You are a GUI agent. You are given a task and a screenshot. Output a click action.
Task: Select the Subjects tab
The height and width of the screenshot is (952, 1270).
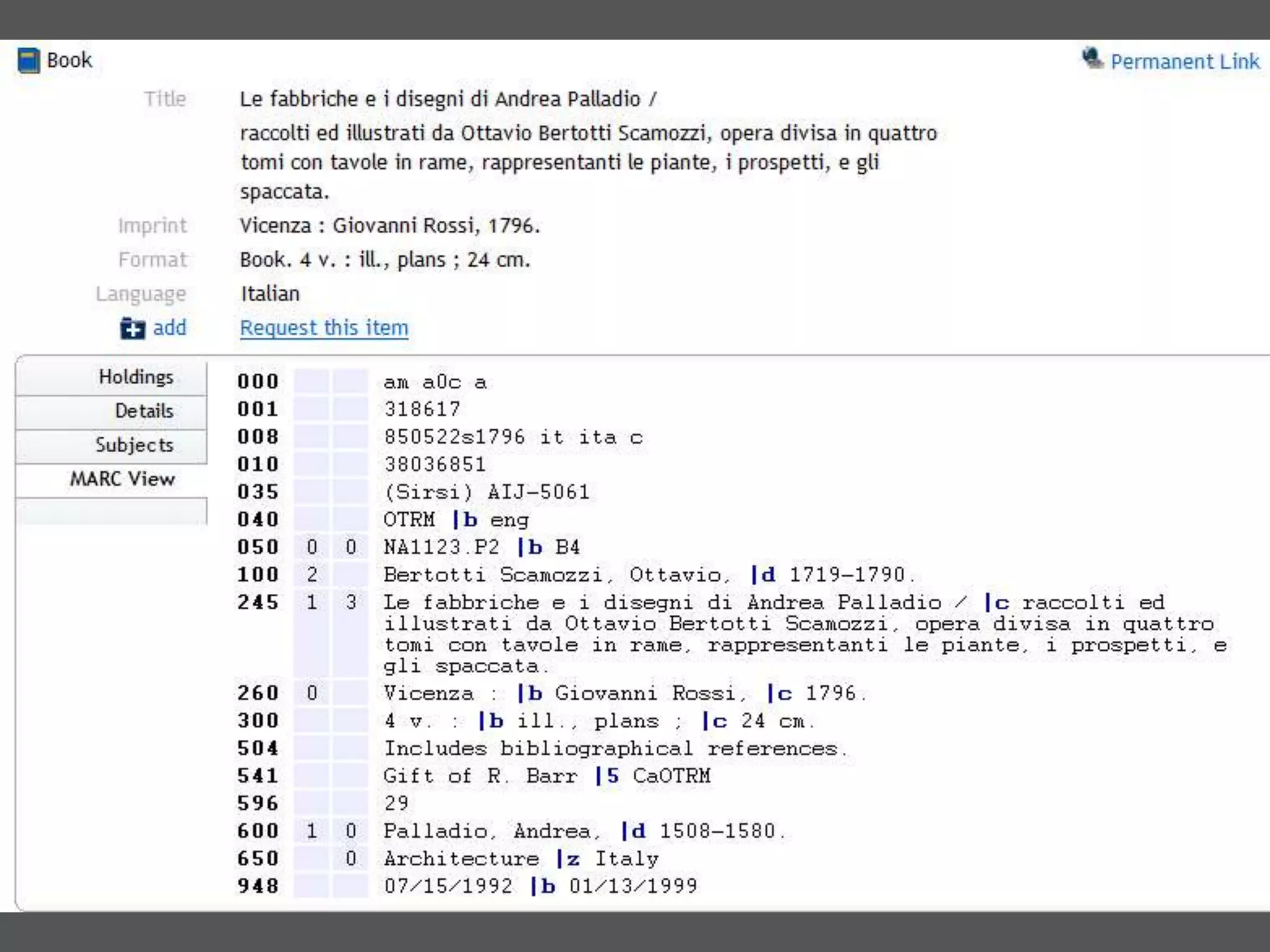point(134,445)
